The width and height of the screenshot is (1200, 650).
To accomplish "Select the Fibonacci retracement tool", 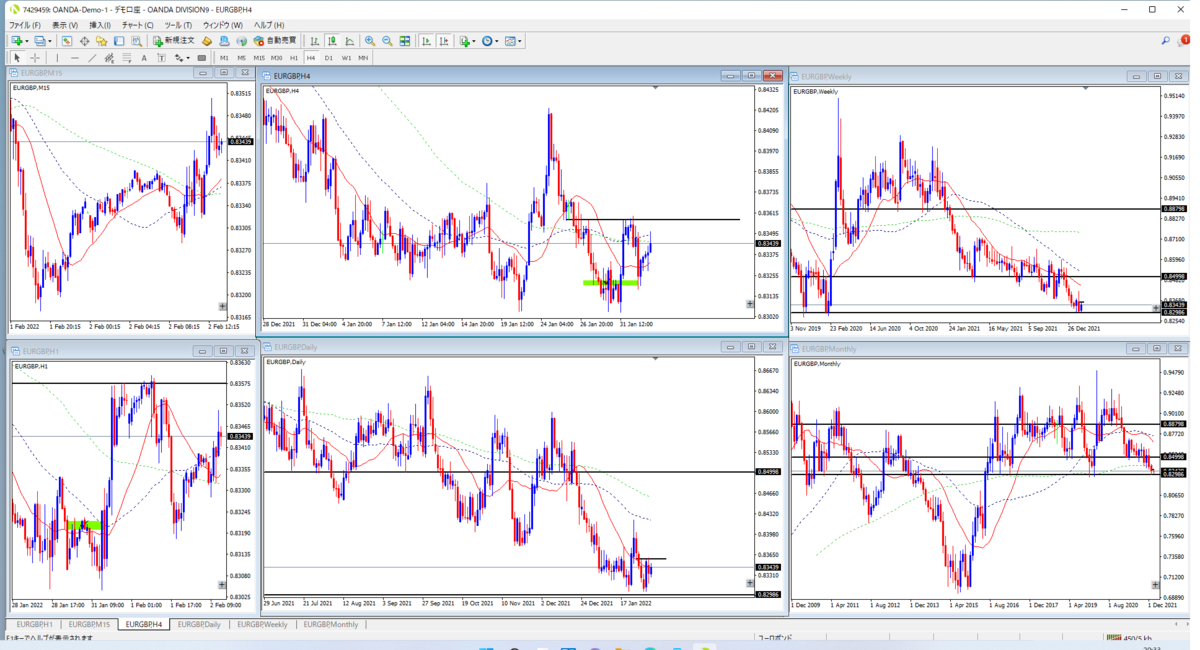I will click(126, 58).
